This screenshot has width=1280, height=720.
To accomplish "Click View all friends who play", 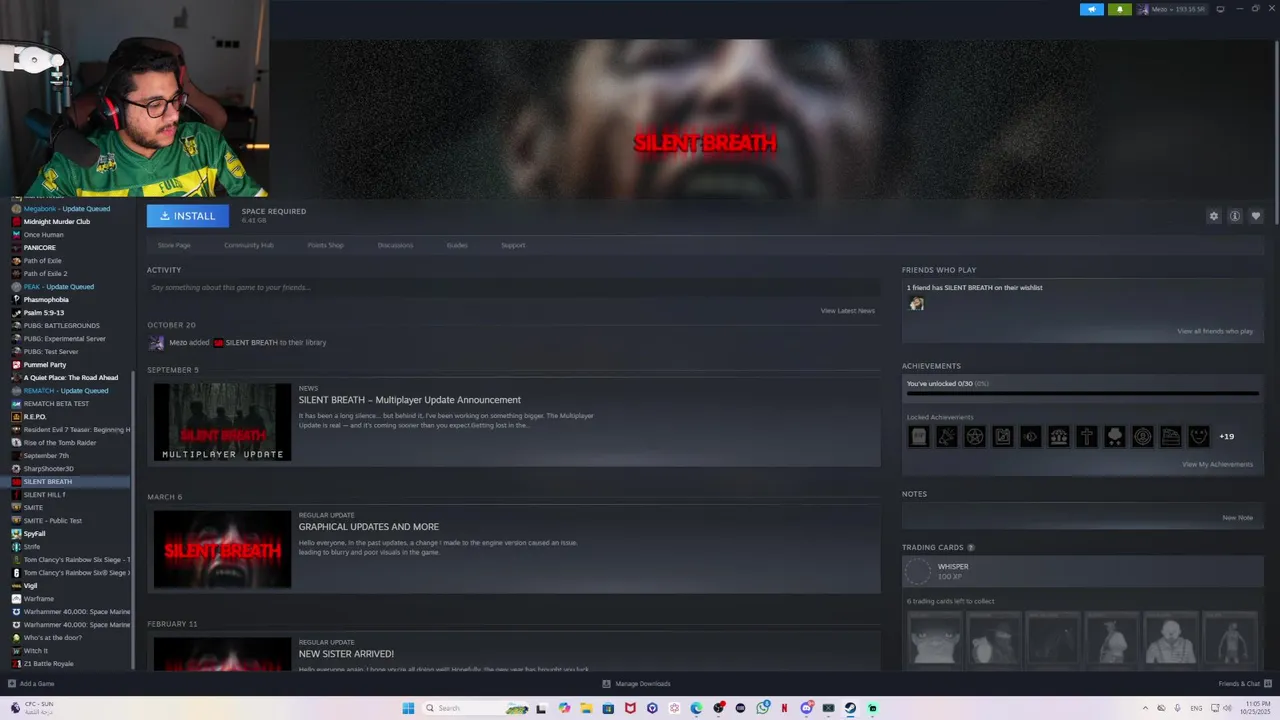I will click(x=1215, y=331).
